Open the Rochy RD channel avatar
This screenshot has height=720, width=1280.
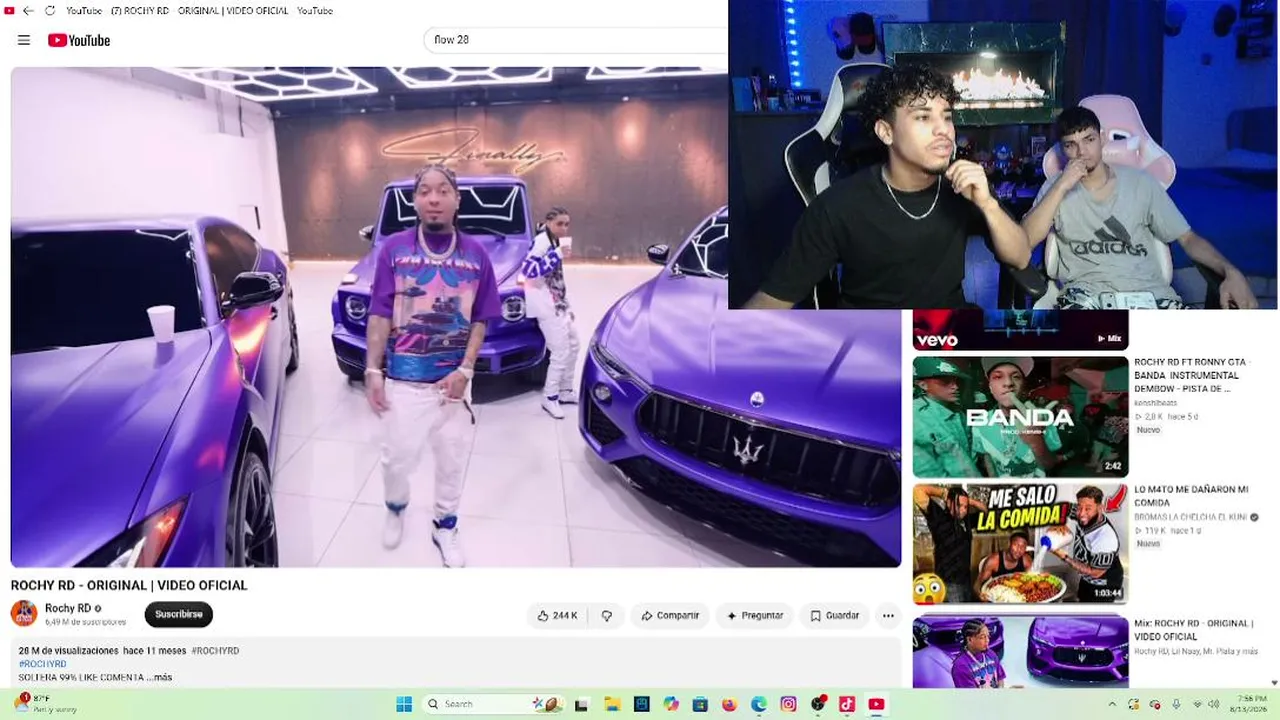pos(24,613)
